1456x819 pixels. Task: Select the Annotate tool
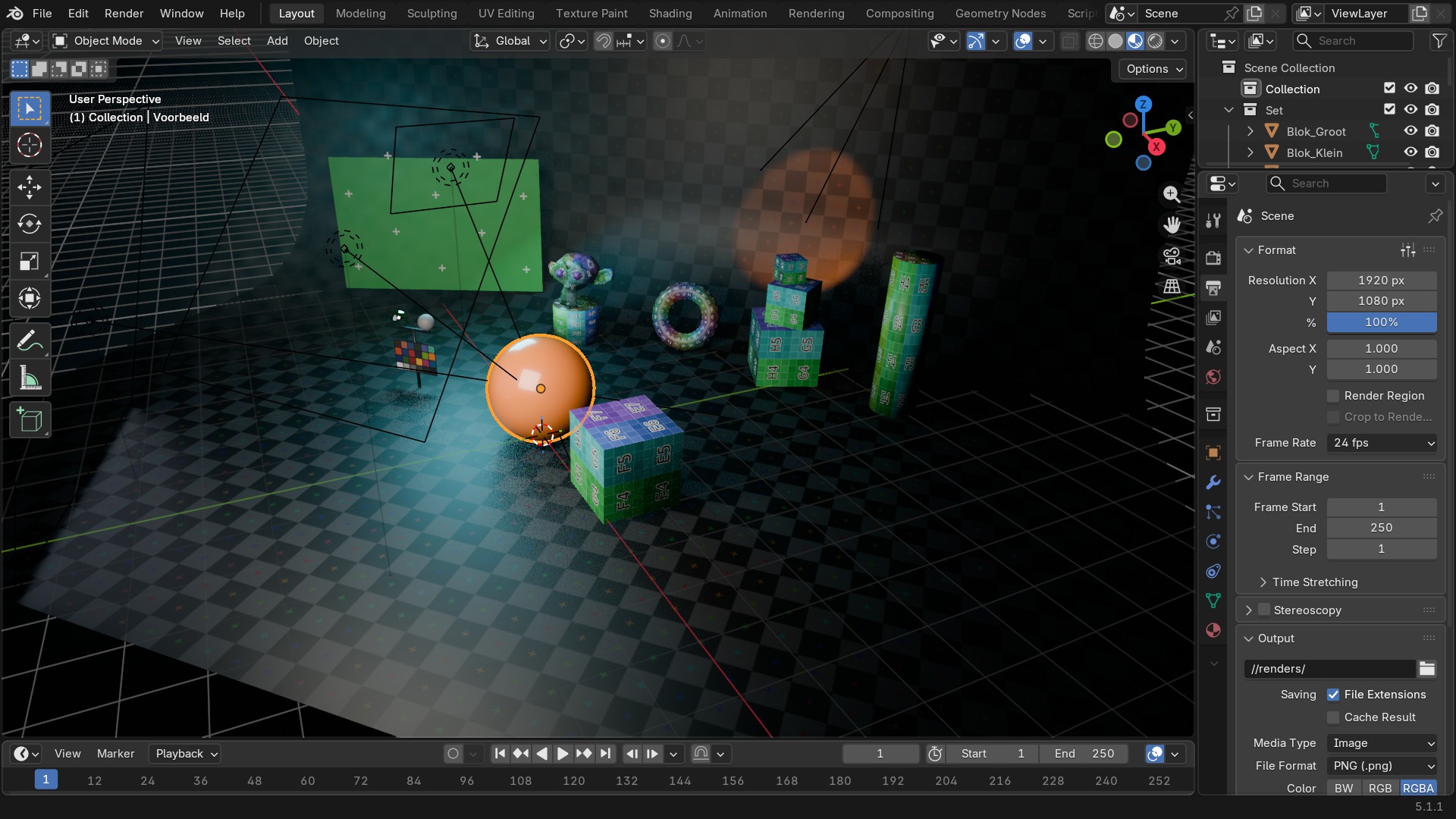[x=30, y=341]
